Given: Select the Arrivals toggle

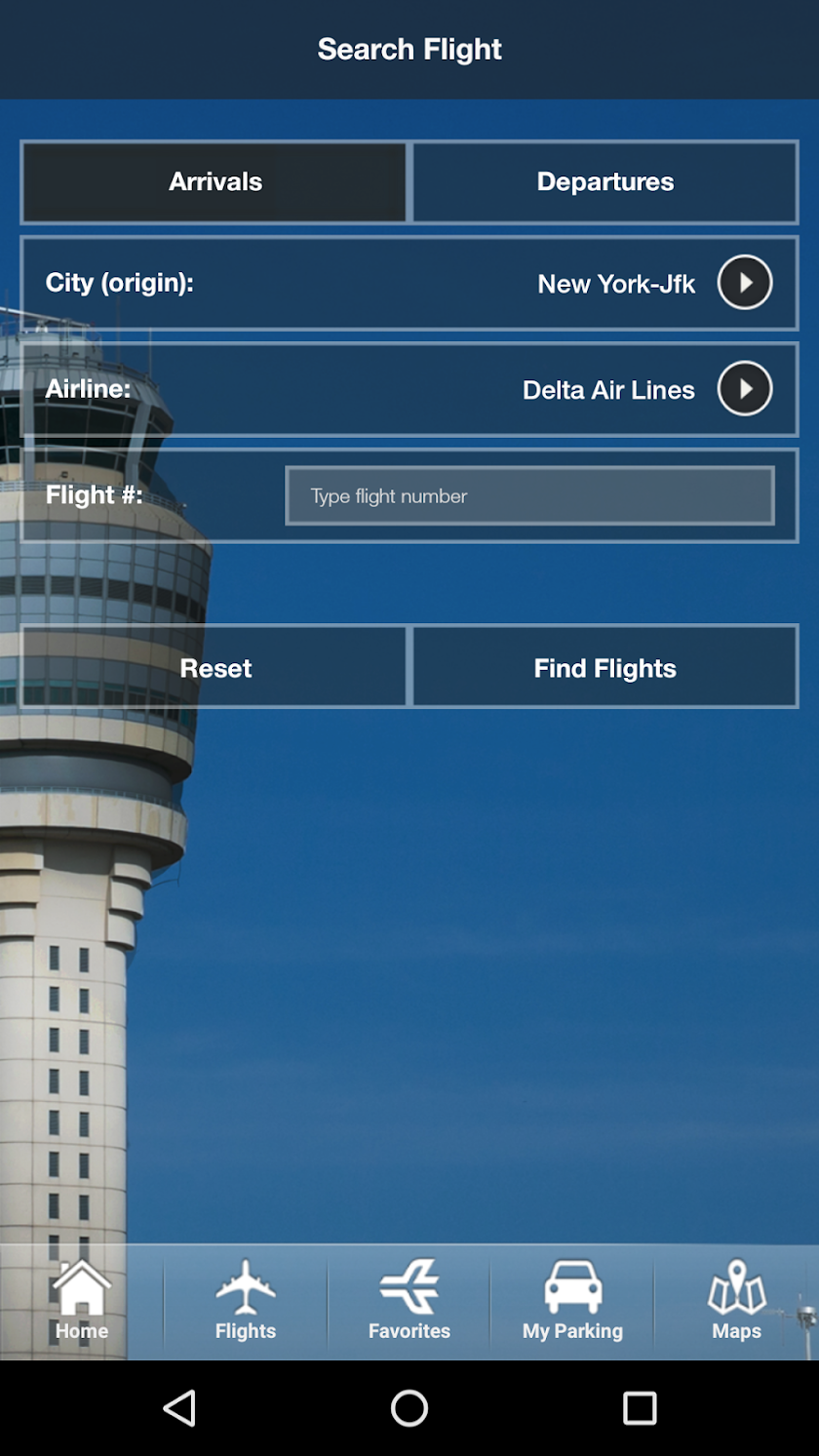Looking at the screenshot, I should 214,181.
